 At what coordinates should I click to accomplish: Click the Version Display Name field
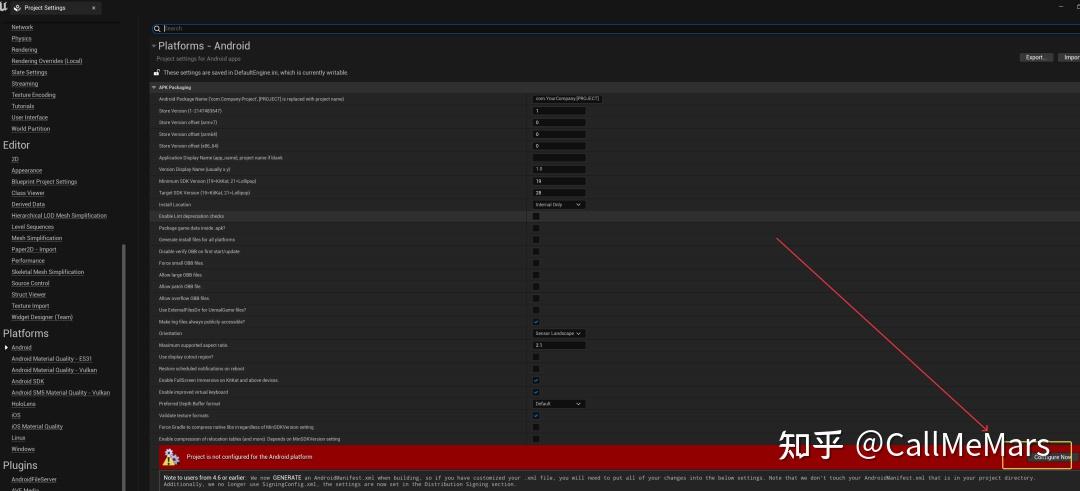[559, 169]
